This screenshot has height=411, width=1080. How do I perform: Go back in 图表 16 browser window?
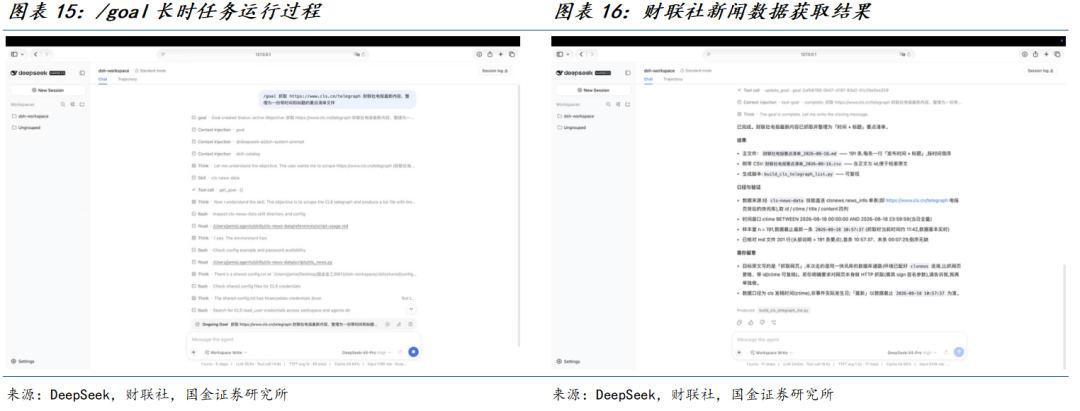tap(581, 54)
